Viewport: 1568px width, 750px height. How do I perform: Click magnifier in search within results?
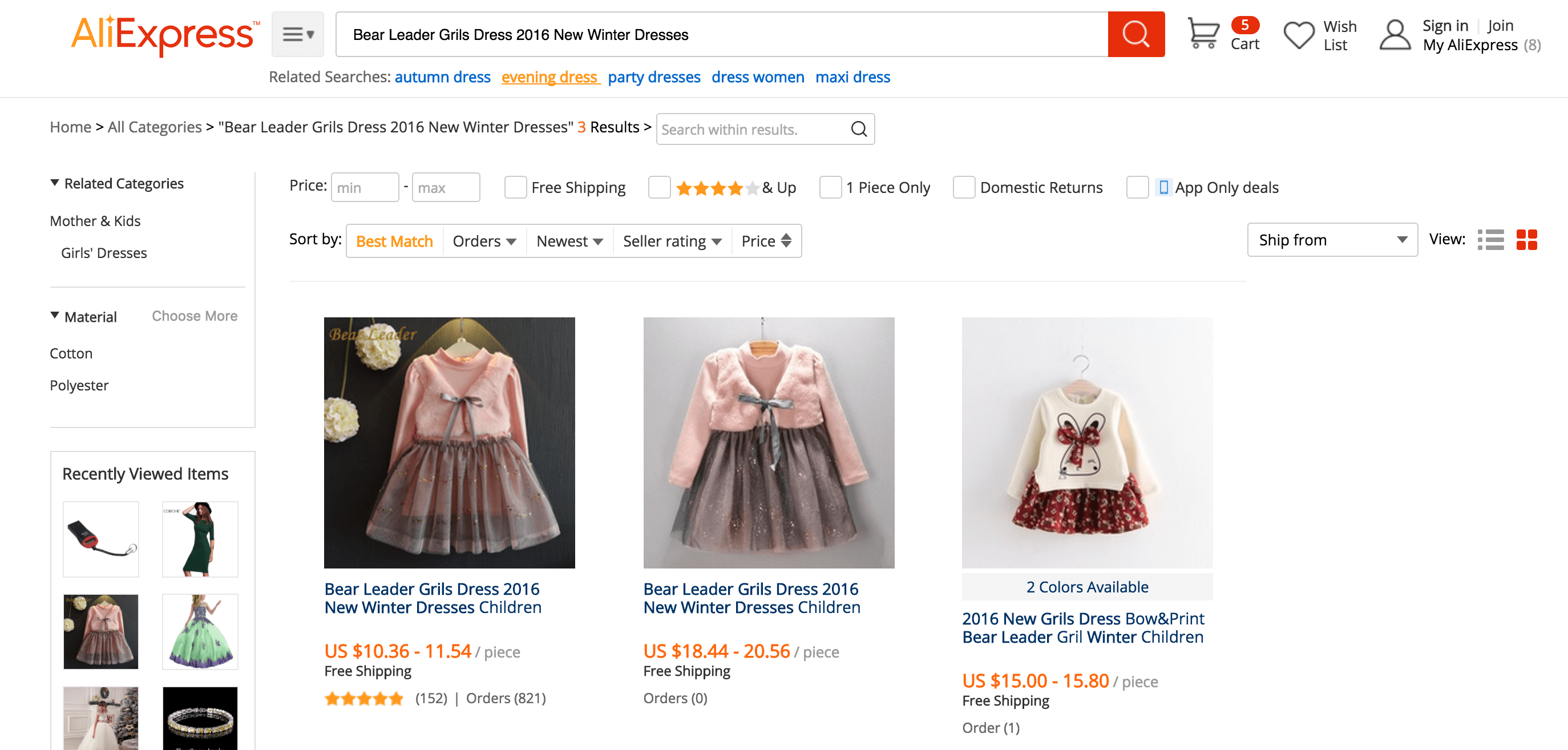pyautogui.click(x=858, y=129)
